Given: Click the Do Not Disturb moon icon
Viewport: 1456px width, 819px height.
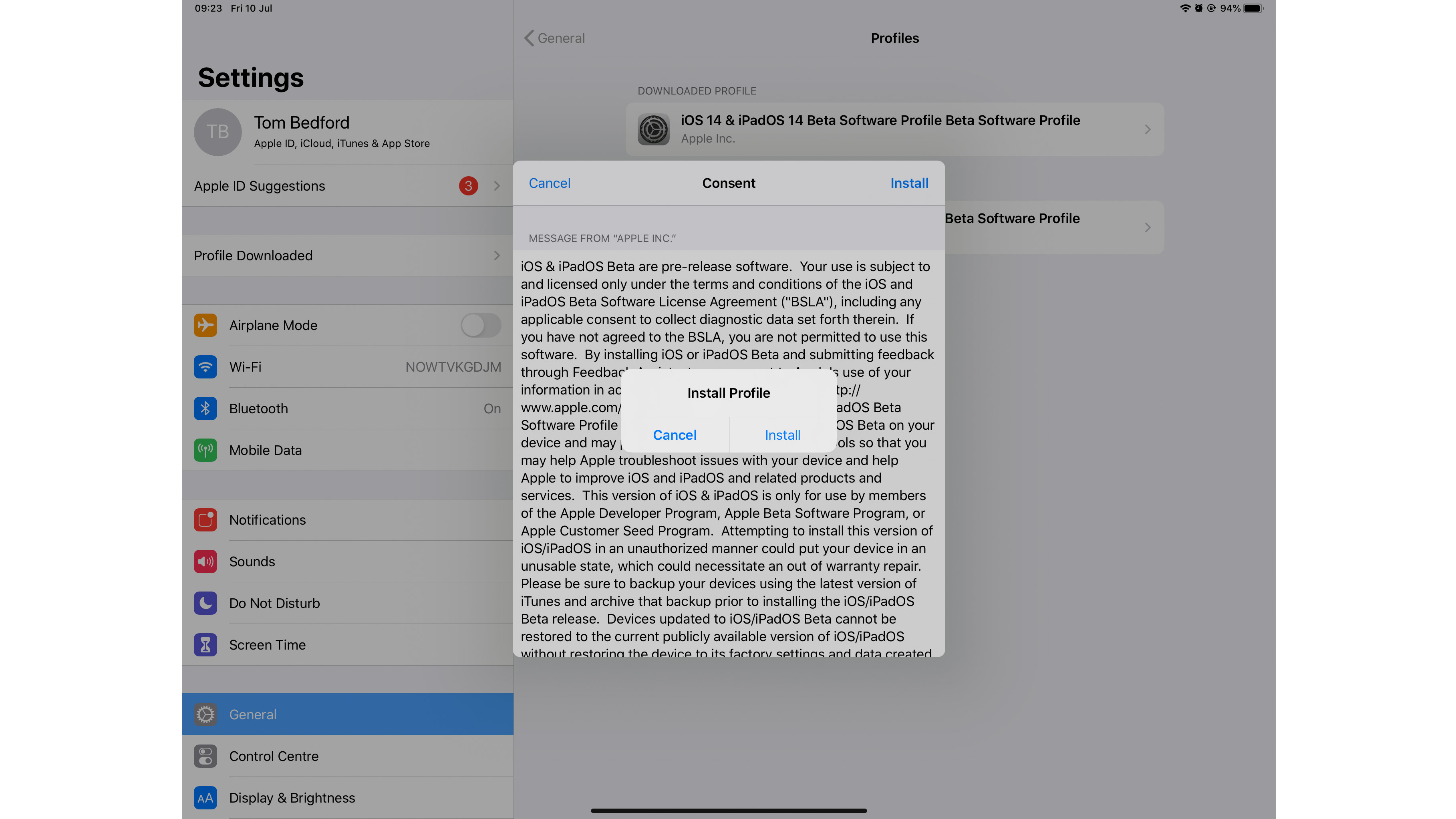Looking at the screenshot, I should 205,603.
